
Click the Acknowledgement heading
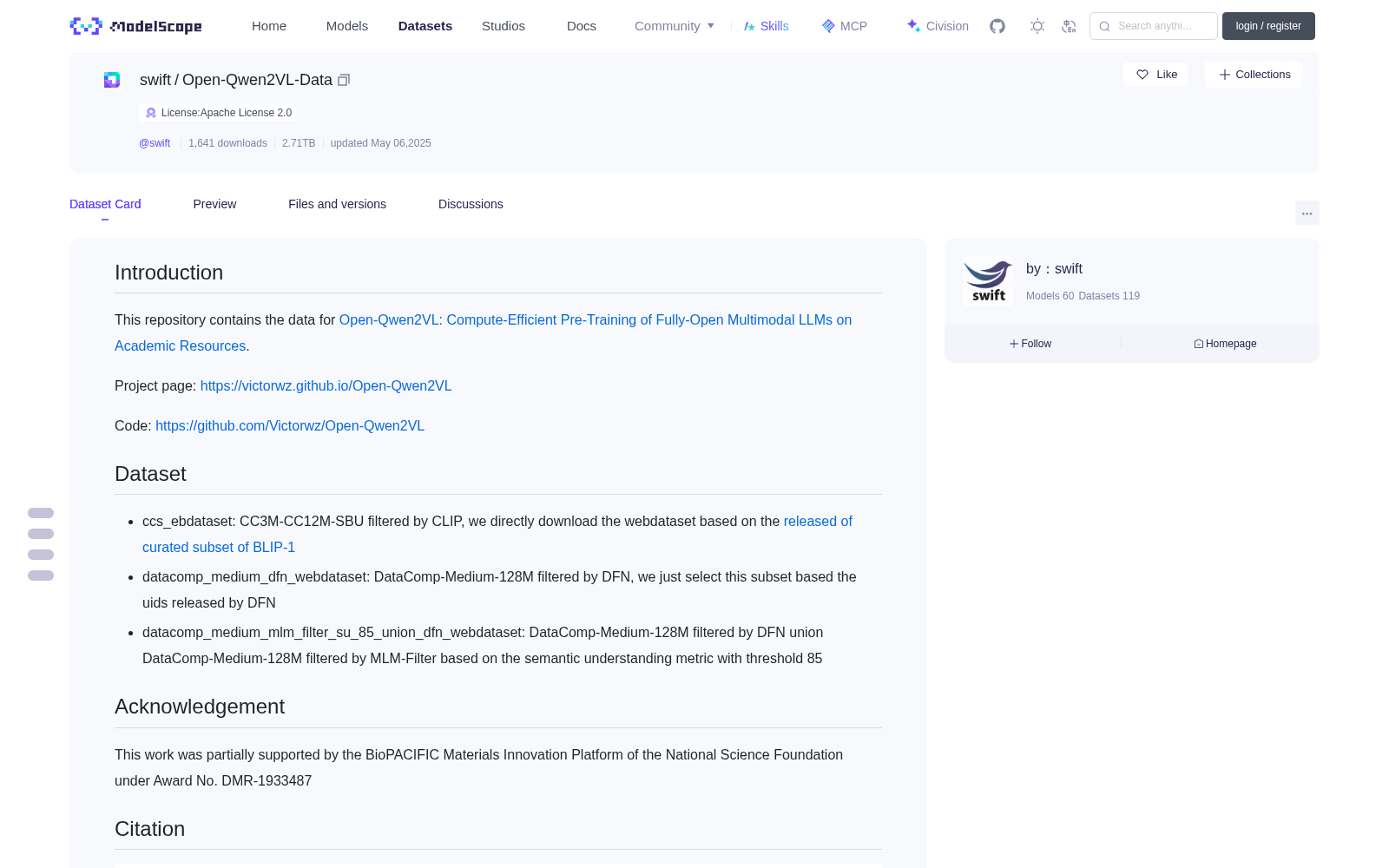pos(200,707)
